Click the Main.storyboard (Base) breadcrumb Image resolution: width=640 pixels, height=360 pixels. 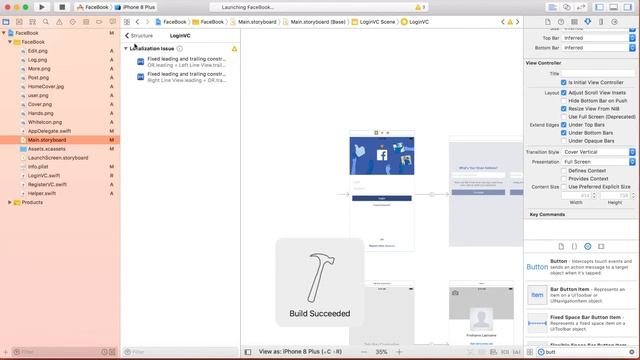[314, 22]
